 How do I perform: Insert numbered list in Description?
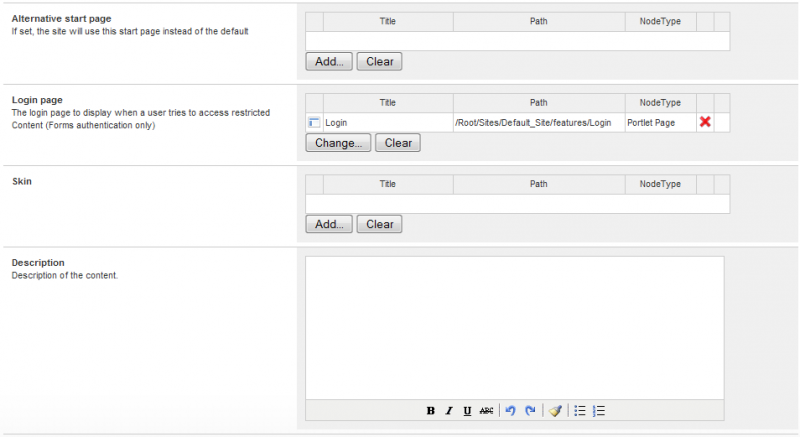tap(599, 410)
